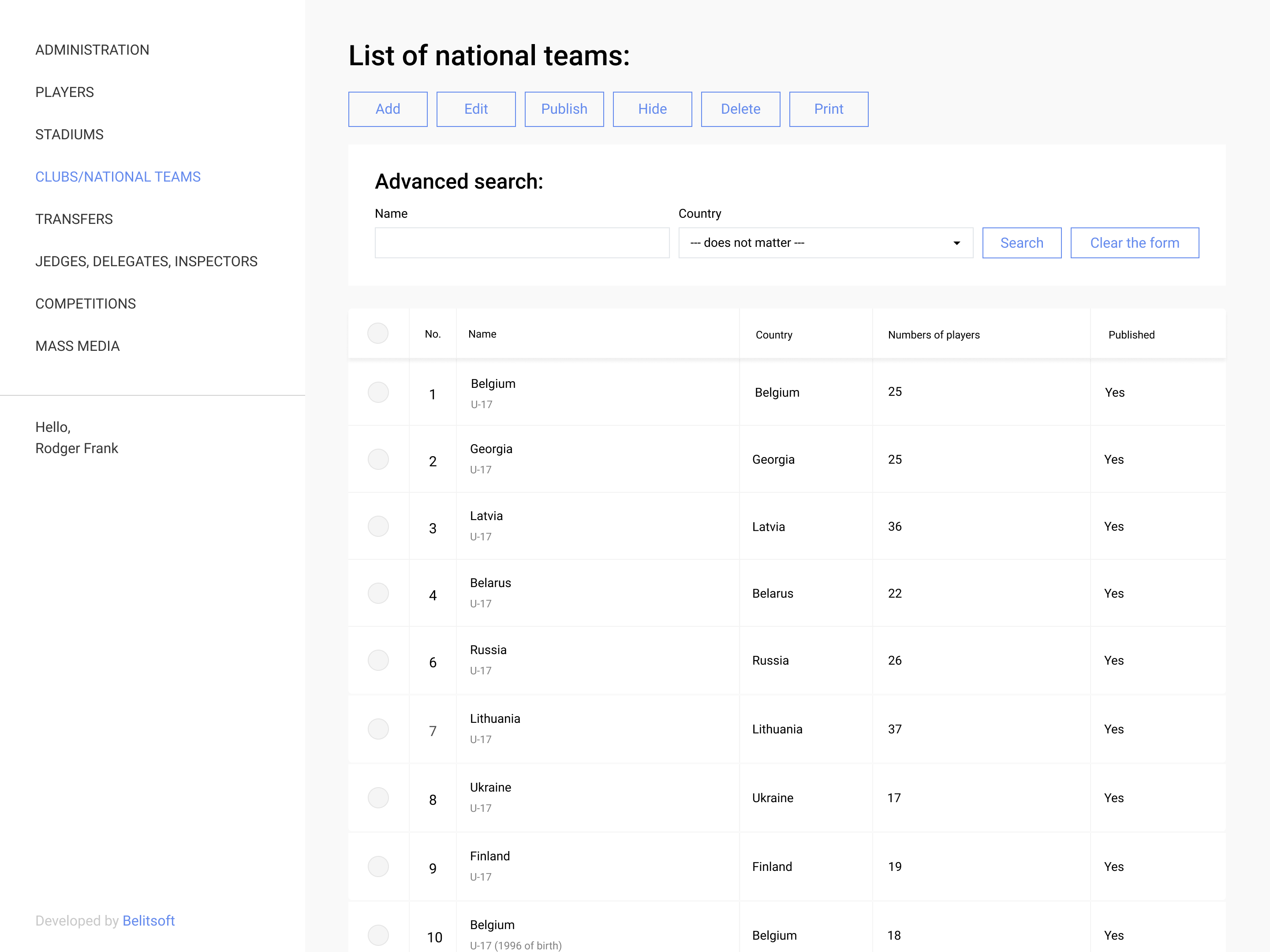Viewport: 1270px width, 952px height.
Task: Open the Country dropdown
Action: [825, 243]
